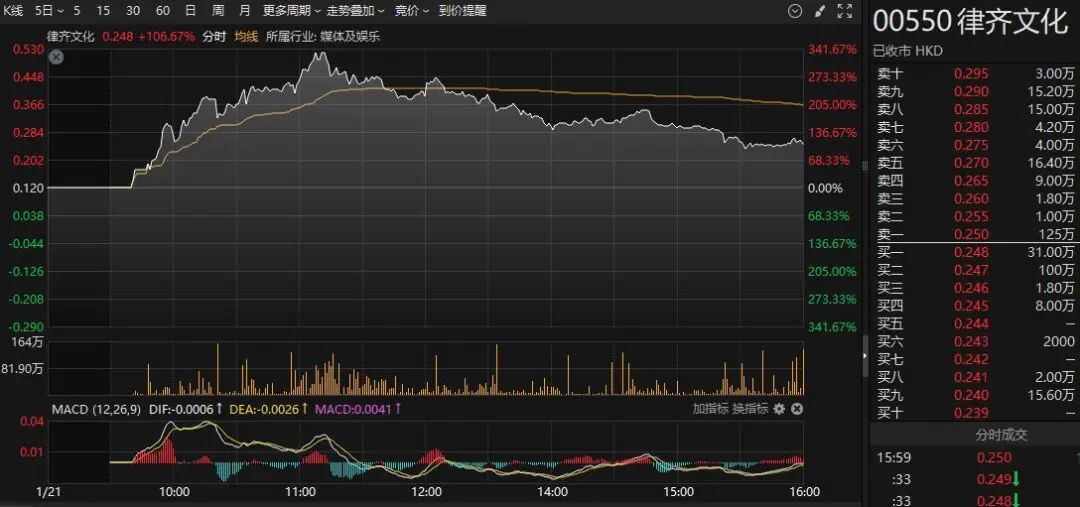
Task: Toggle the 均线 average line legend
Action: pyautogui.click(x=245, y=37)
